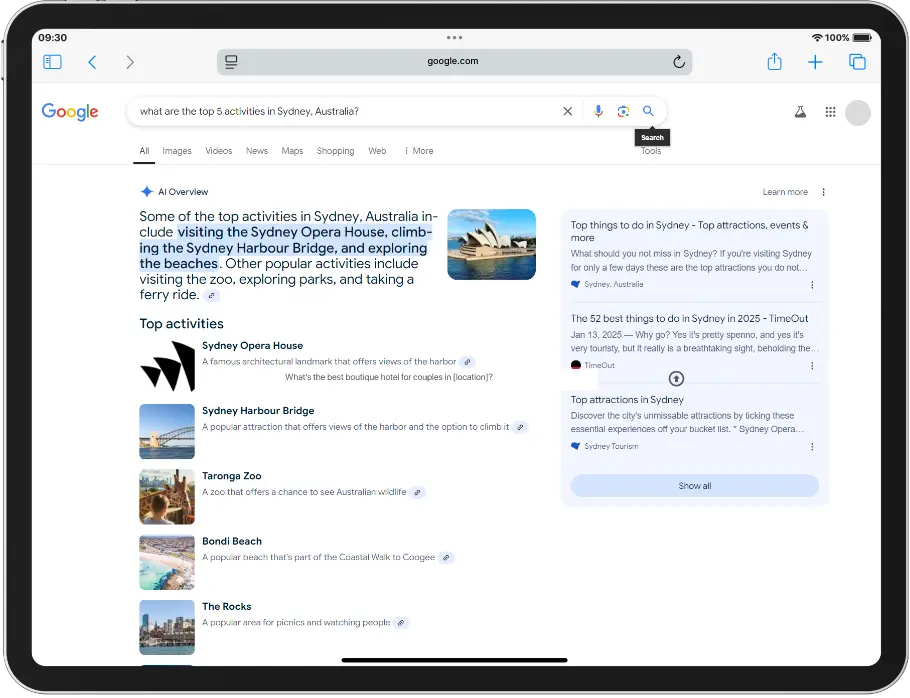
Task: Open the Google apps grid
Action: 830,112
